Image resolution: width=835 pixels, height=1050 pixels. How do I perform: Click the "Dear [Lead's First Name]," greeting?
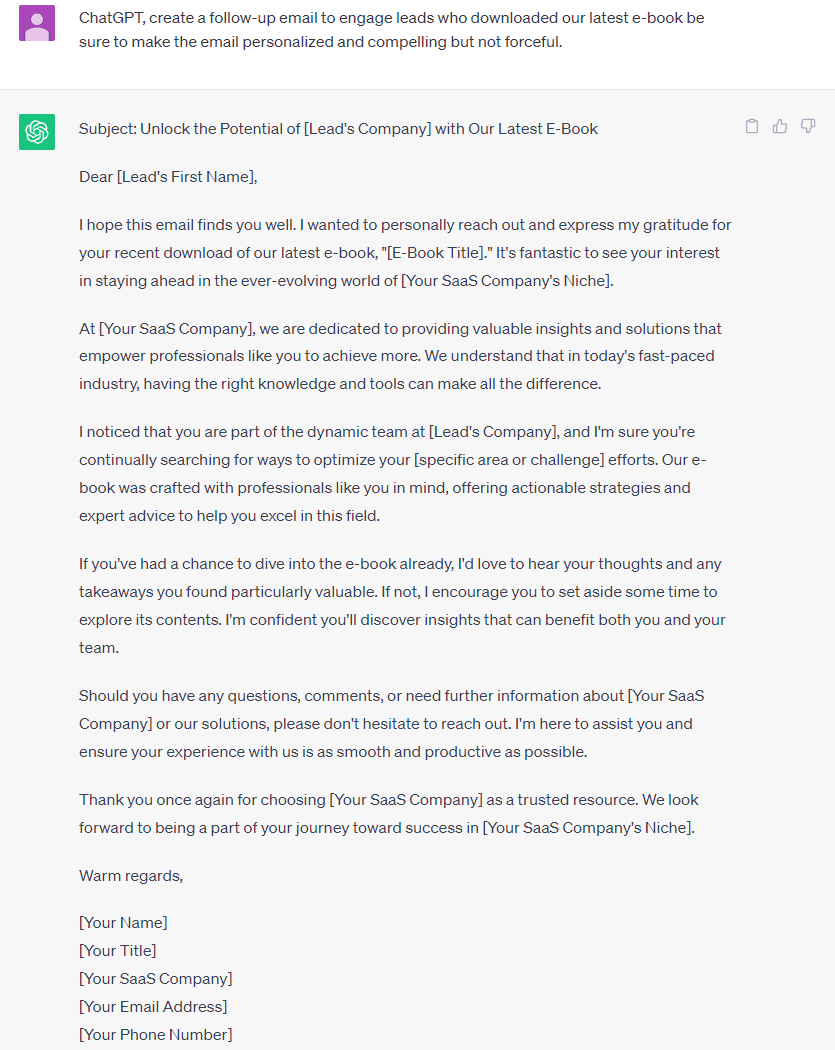168,177
